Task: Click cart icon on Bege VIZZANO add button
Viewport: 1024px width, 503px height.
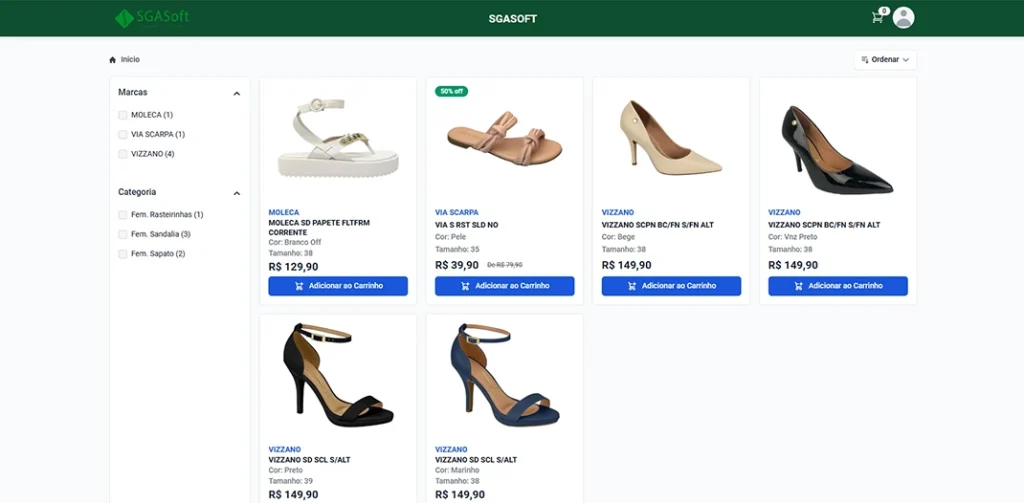Action: pos(632,286)
